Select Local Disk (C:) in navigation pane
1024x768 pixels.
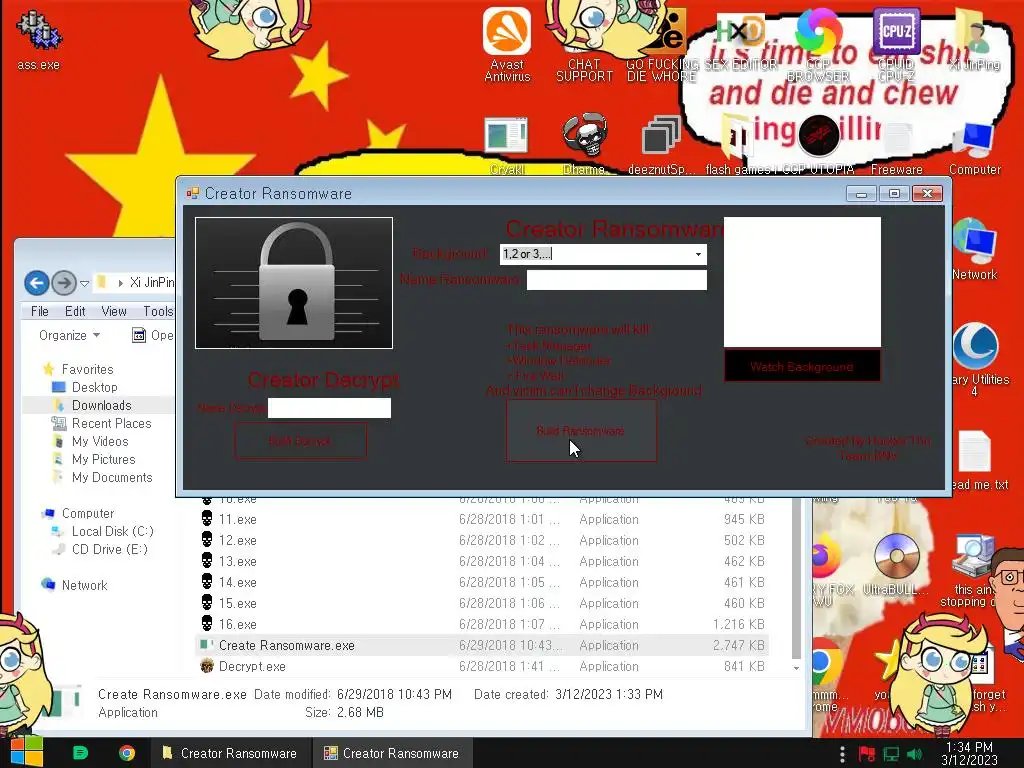click(112, 531)
